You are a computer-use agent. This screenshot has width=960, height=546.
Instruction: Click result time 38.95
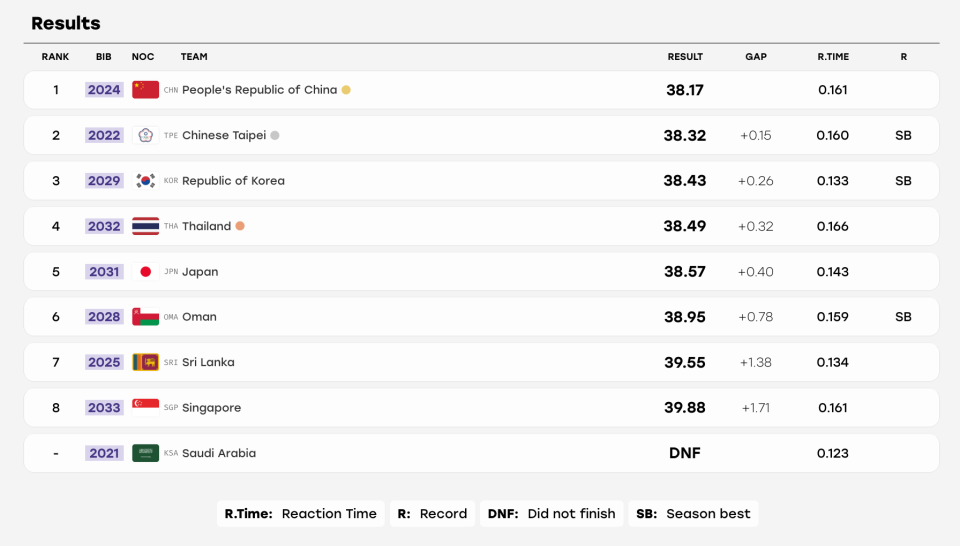(x=685, y=316)
